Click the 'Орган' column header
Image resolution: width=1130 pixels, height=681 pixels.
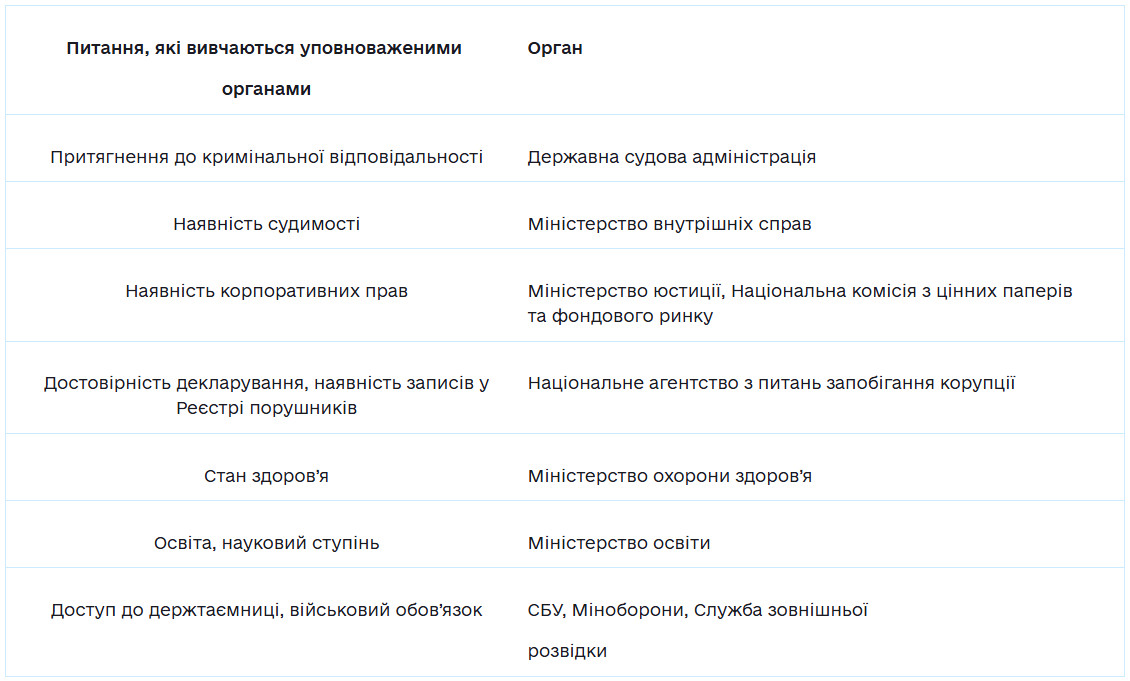(555, 48)
